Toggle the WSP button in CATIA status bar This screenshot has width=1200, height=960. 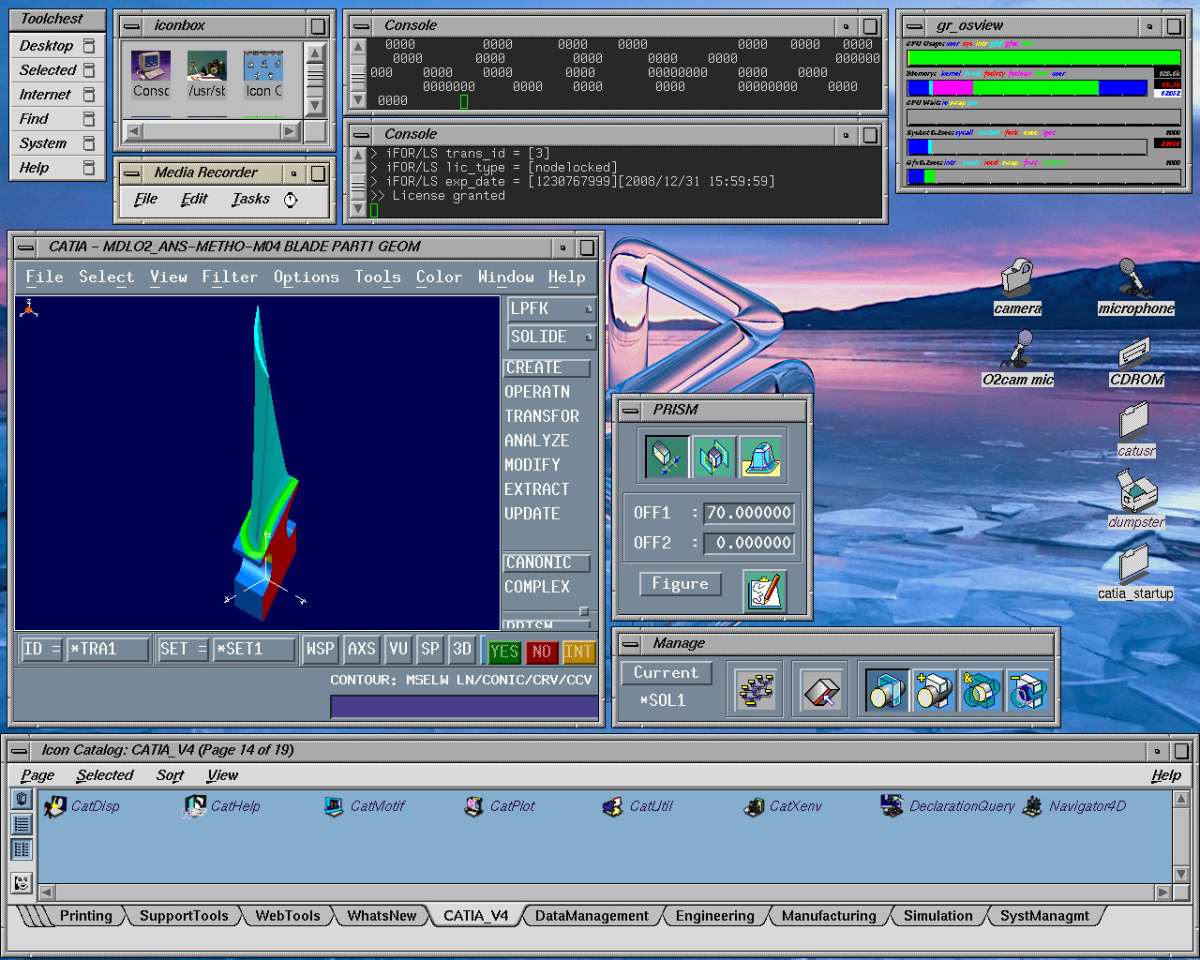pyautogui.click(x=320, y=650)
